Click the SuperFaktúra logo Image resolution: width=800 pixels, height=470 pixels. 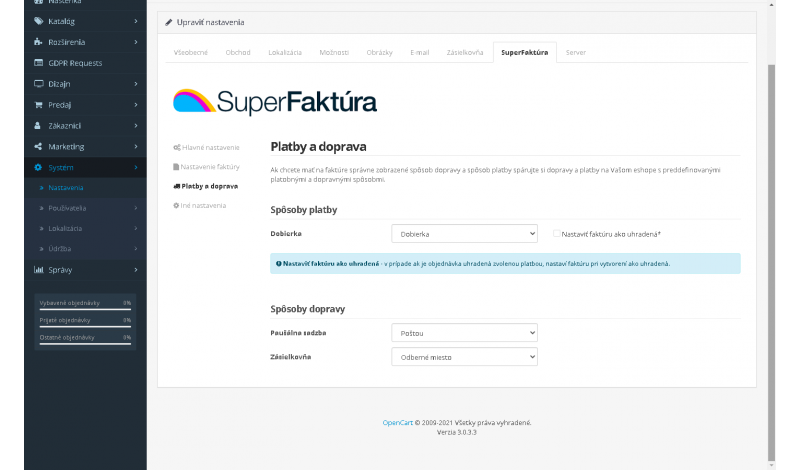[x=275, y=102]
